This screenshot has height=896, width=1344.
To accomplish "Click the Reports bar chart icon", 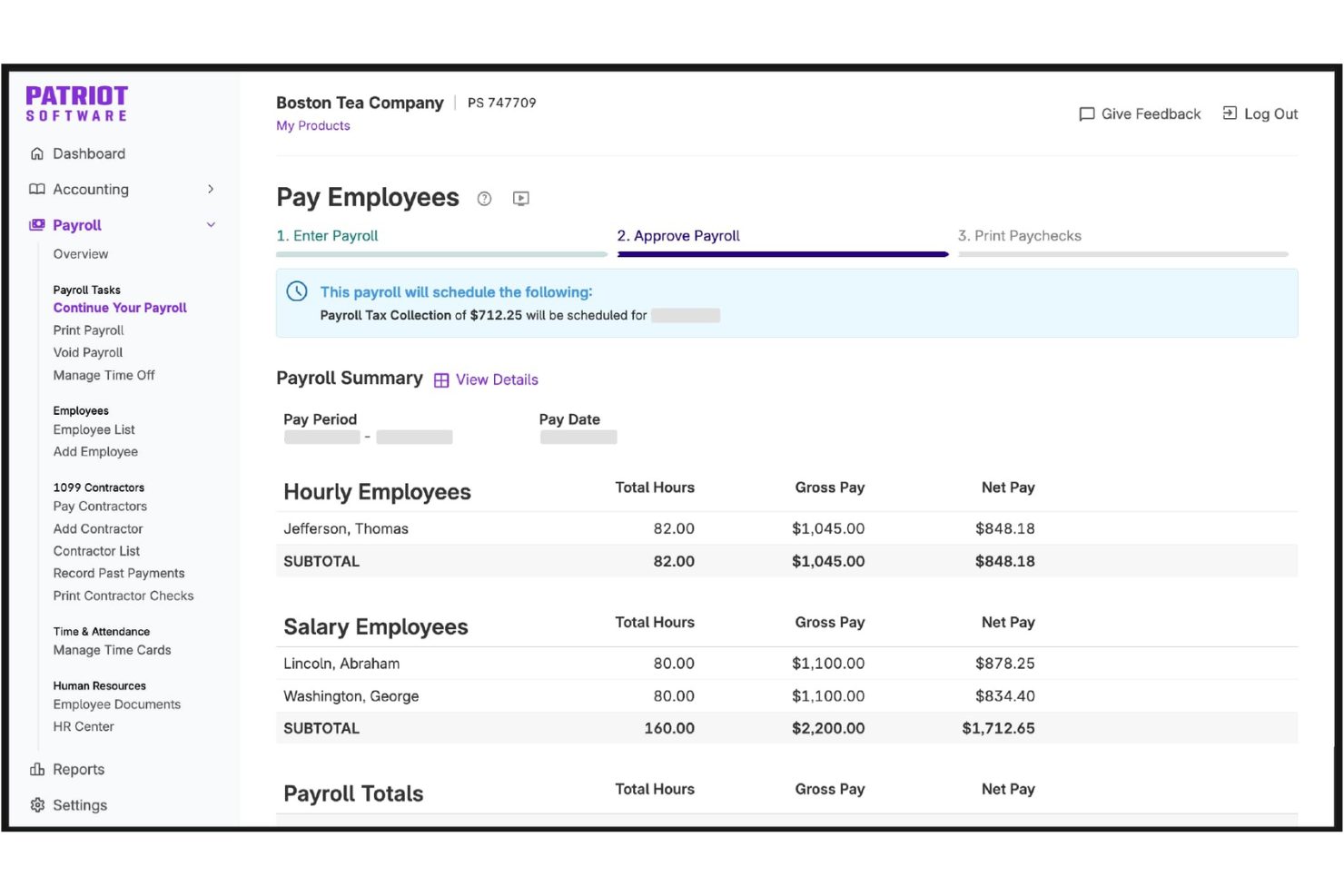I will point(37,769).
